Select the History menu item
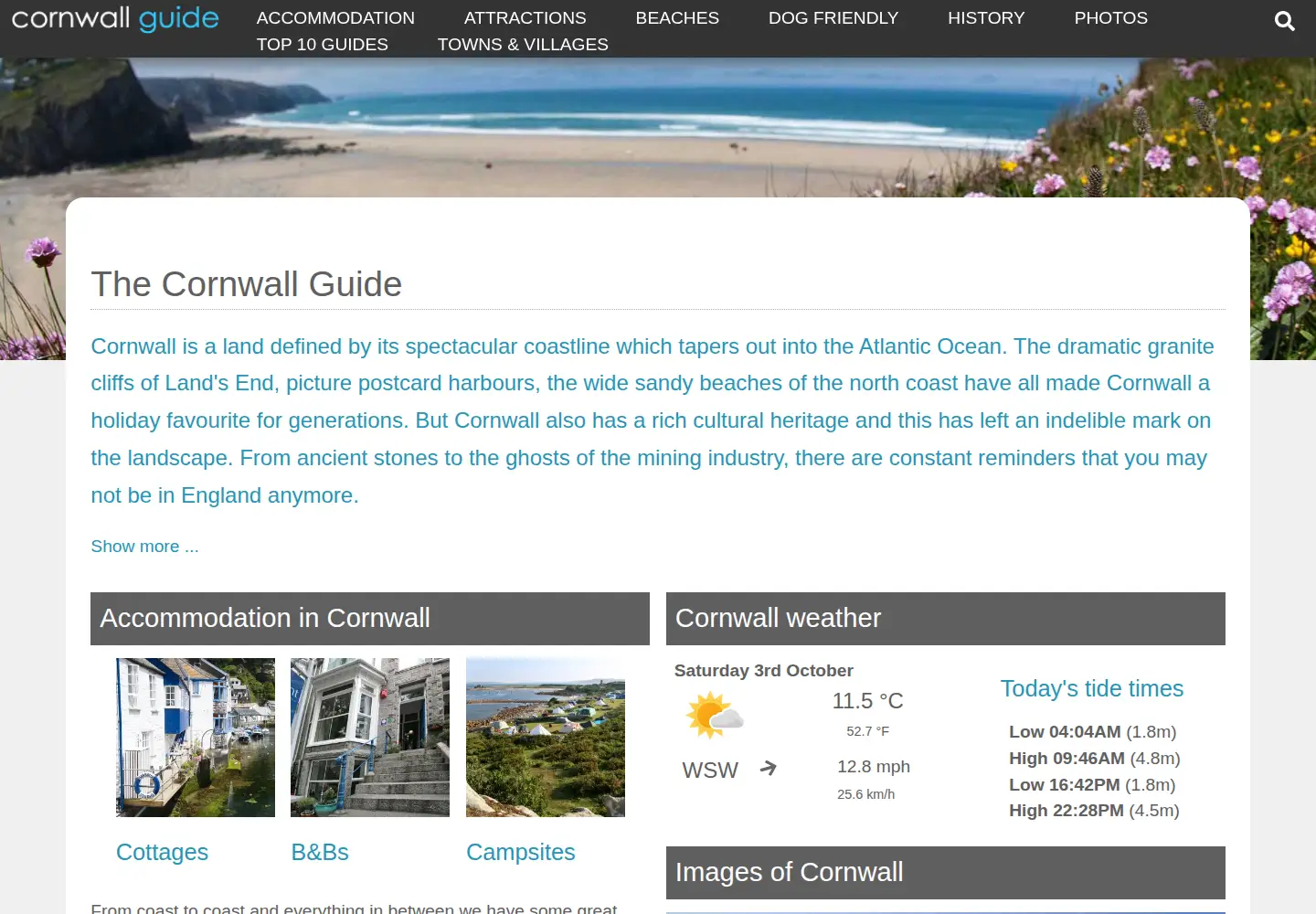1316x914 pixels. 986,18
